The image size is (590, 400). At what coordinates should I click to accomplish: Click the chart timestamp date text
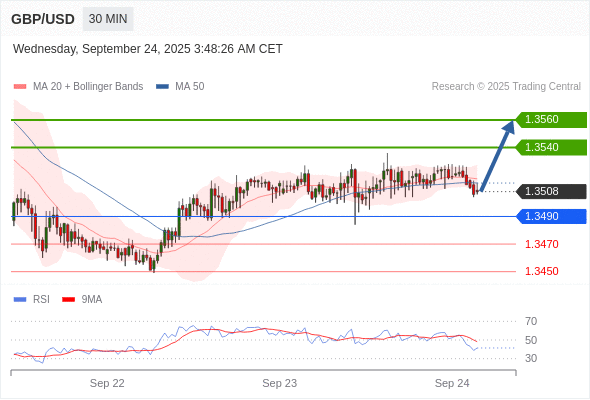(148, 49)
